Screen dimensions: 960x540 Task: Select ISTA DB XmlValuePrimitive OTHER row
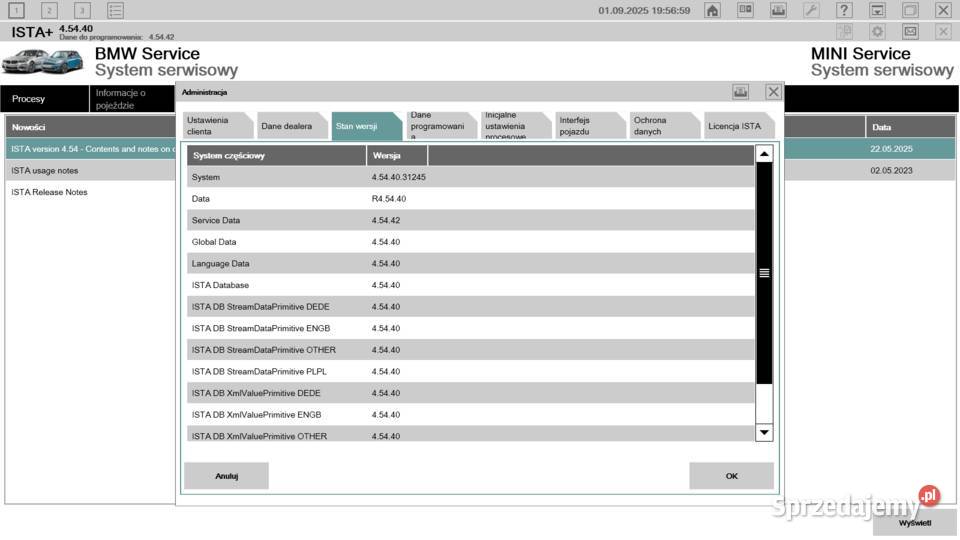470,434
